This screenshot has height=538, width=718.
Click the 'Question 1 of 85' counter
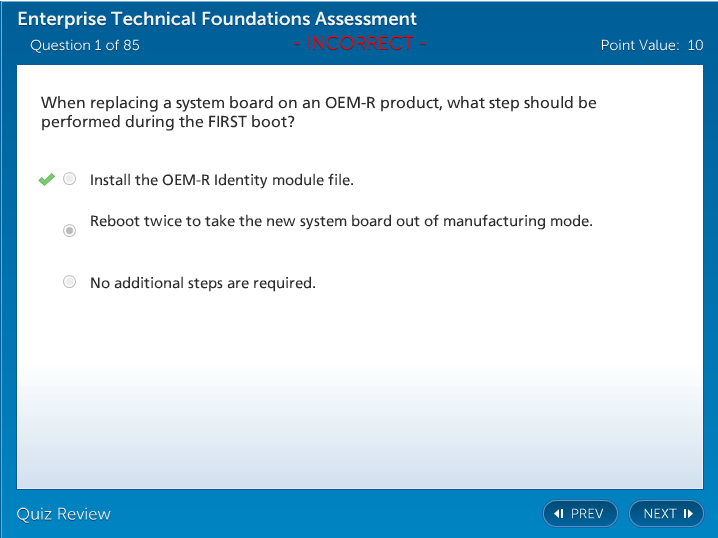85,45
